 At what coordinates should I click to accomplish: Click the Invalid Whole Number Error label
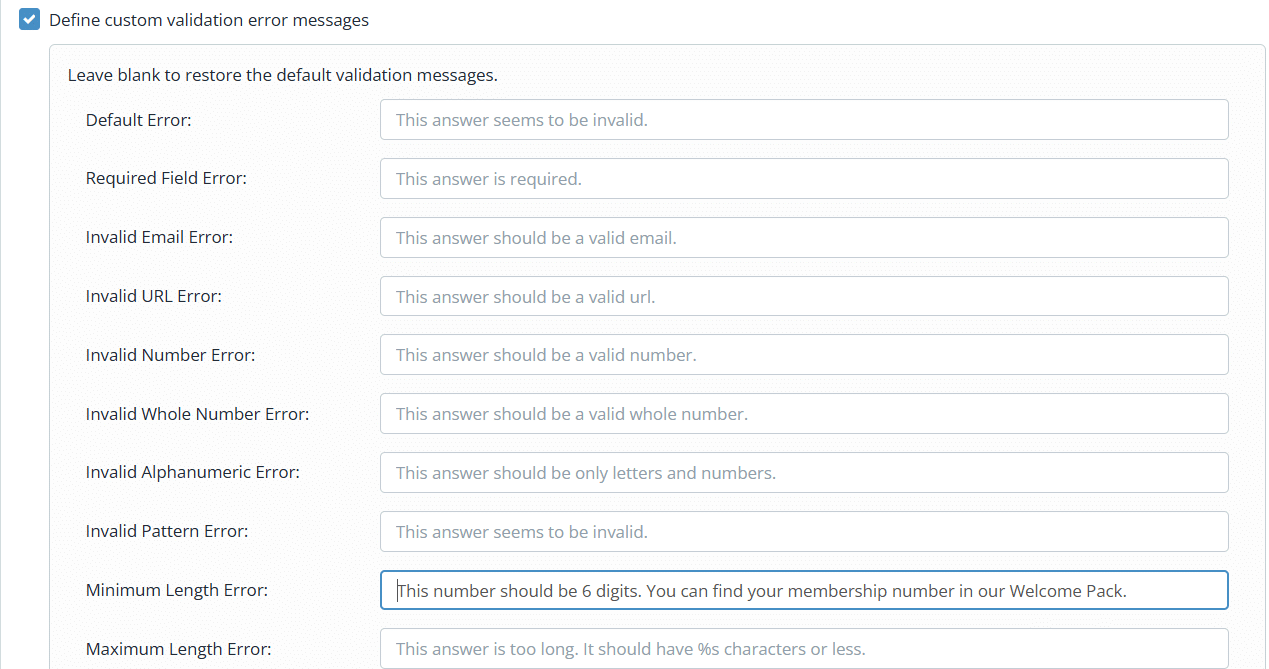point(198,414)
